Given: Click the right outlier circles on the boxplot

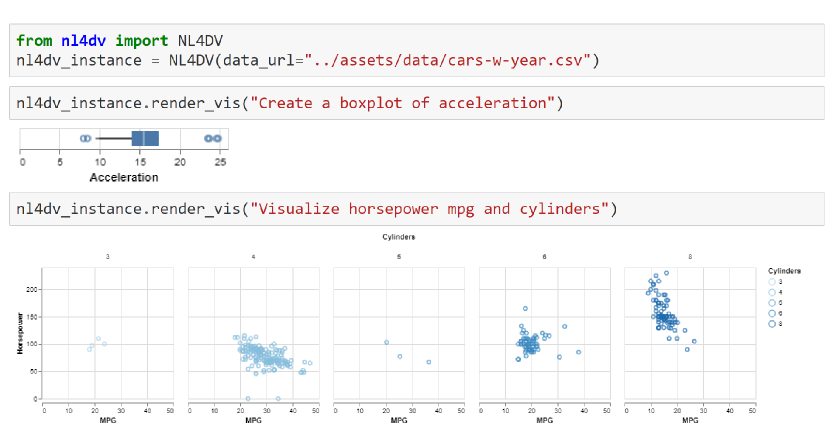Looking at the screenshot, I should click(212, 140).
